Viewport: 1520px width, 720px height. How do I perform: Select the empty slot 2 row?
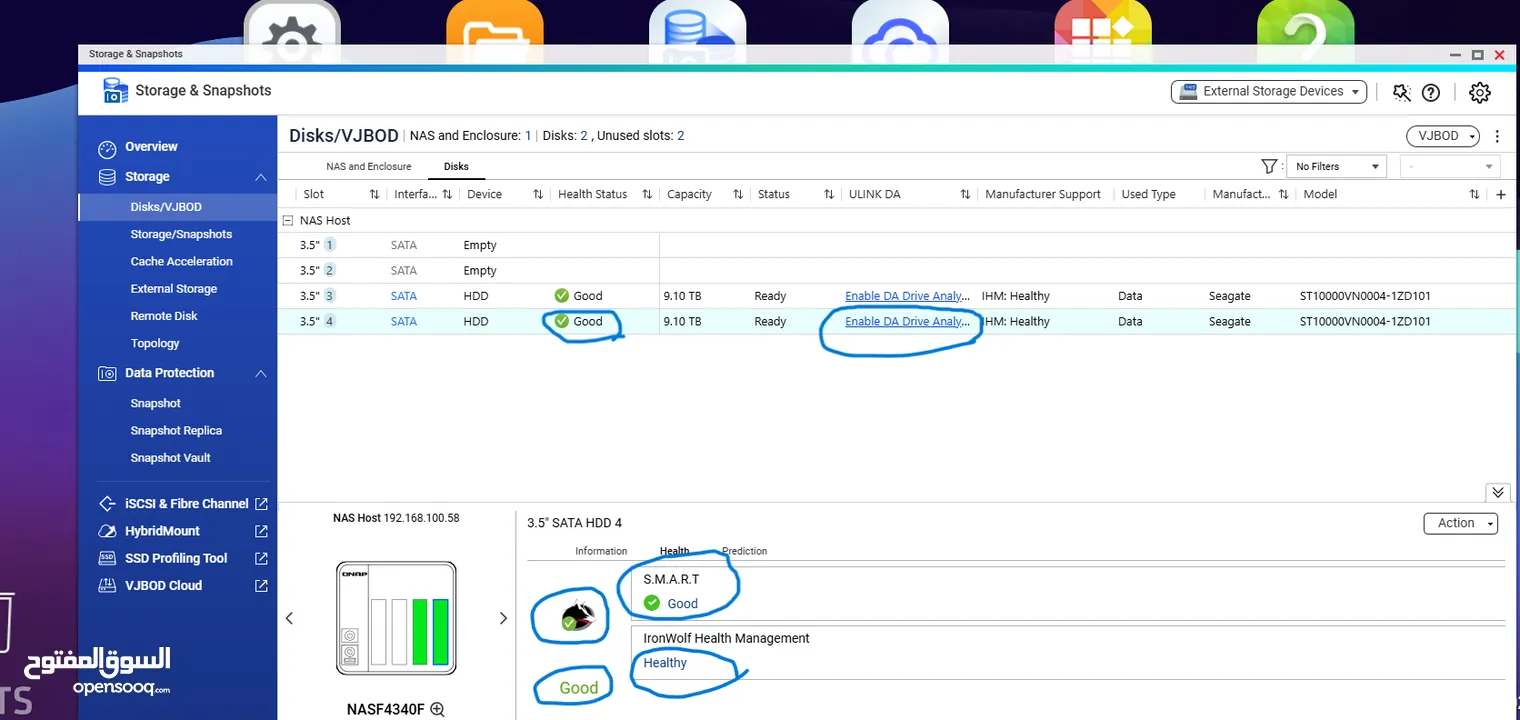coord(898,270)
